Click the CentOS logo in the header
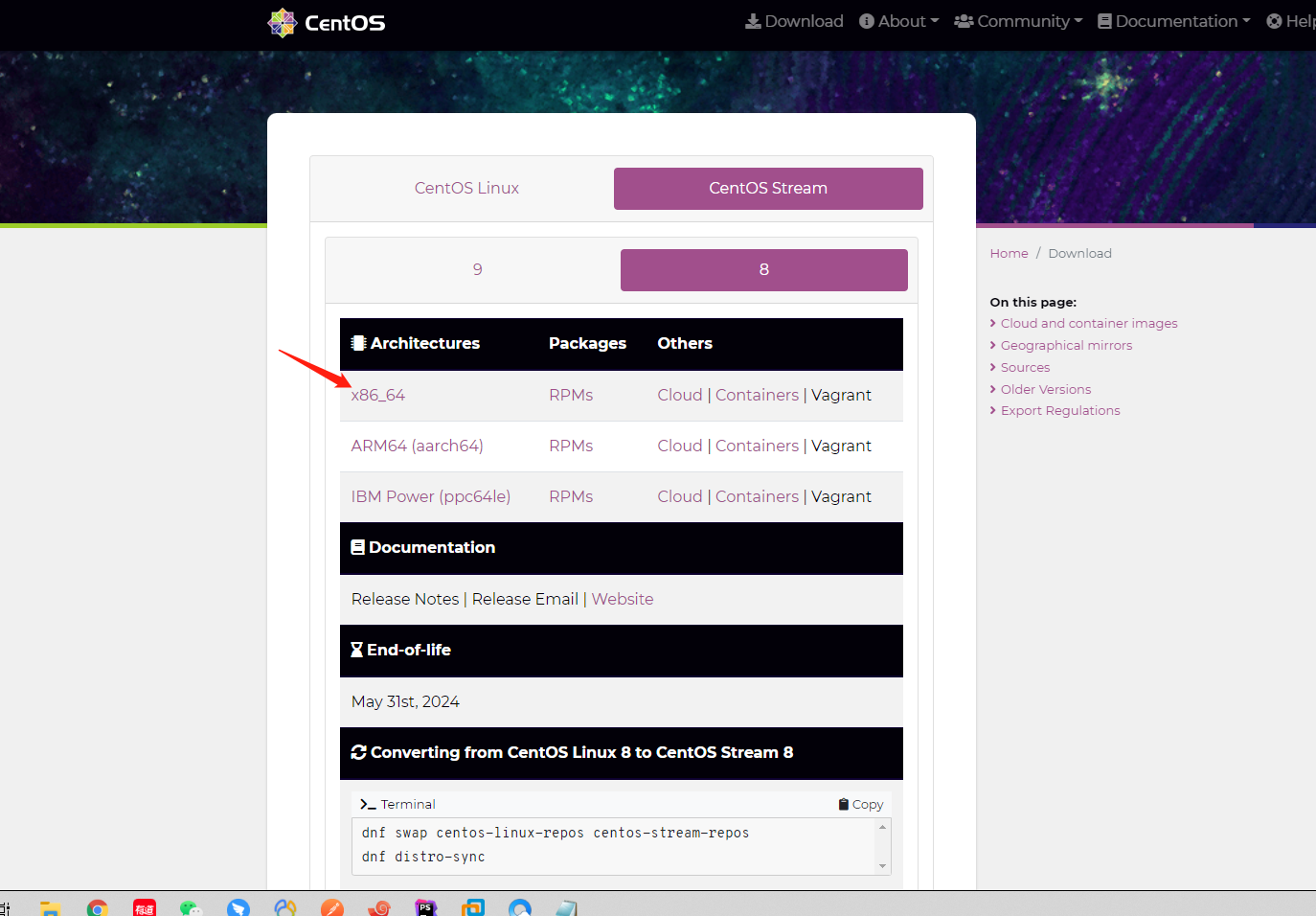Viewport: 1316px width, 916px height. [x=326, y=22]
